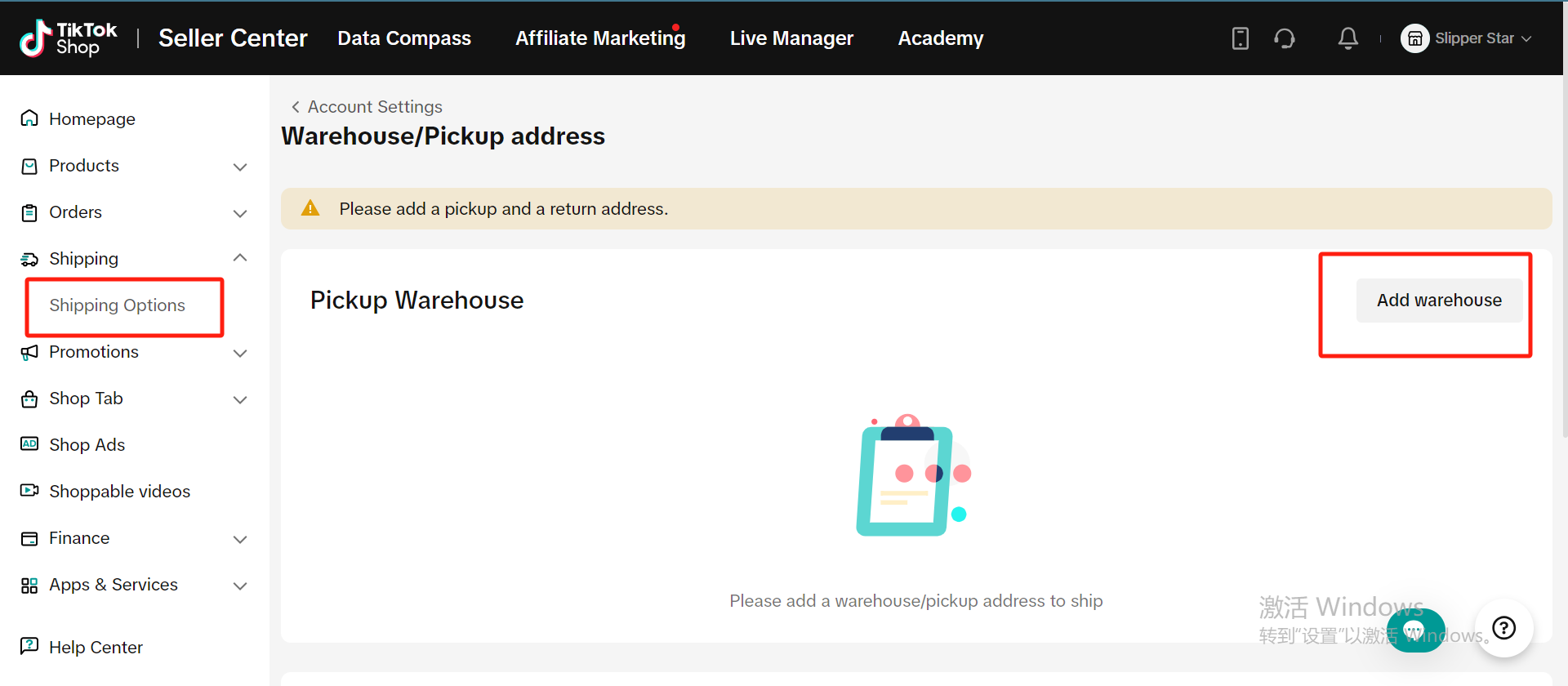This screenshot has height=686, width=1568.
Task: Go to Affiliate Marketing
Action: (x=599, y=38)
